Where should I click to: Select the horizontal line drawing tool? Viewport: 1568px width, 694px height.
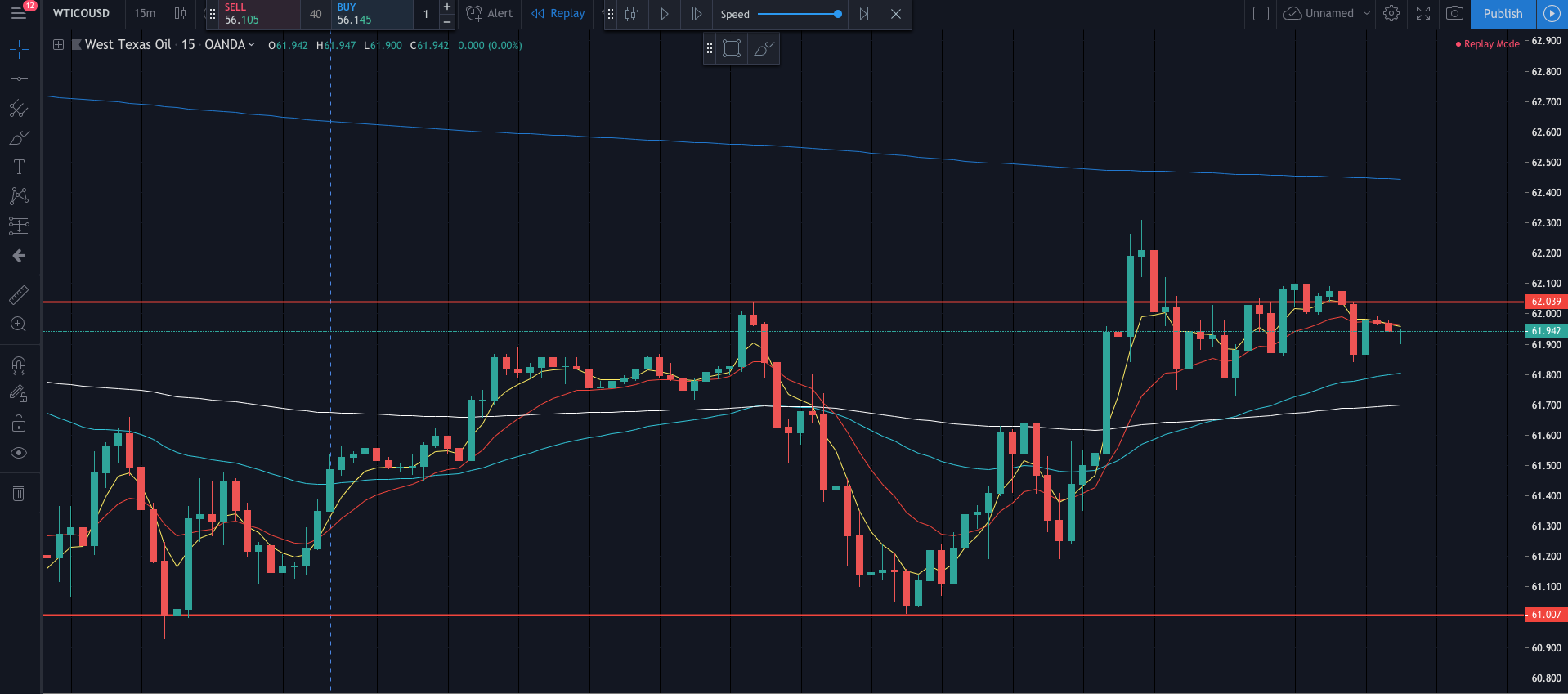click(18, 79)
